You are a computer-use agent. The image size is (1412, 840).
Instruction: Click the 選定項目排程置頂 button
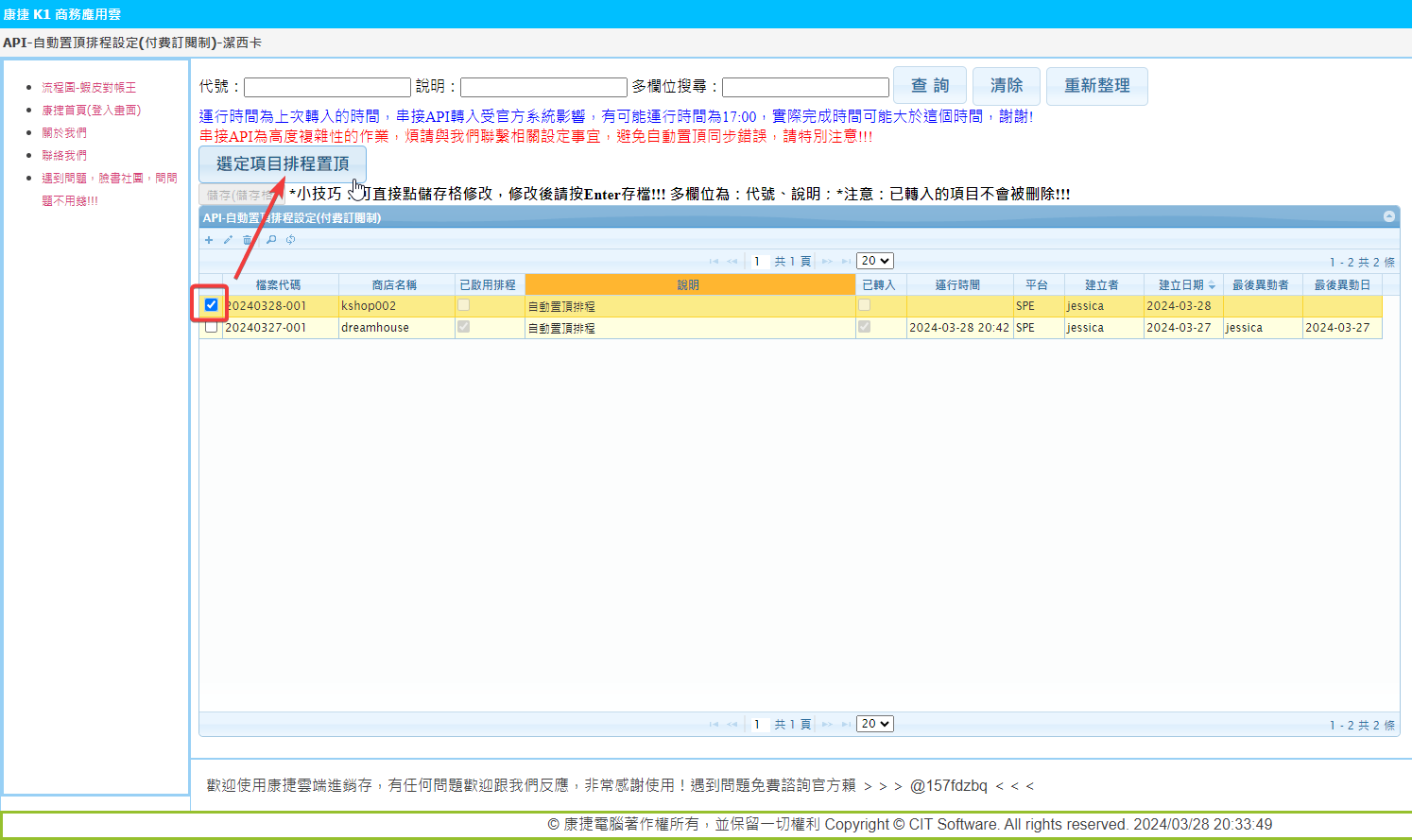283,164
